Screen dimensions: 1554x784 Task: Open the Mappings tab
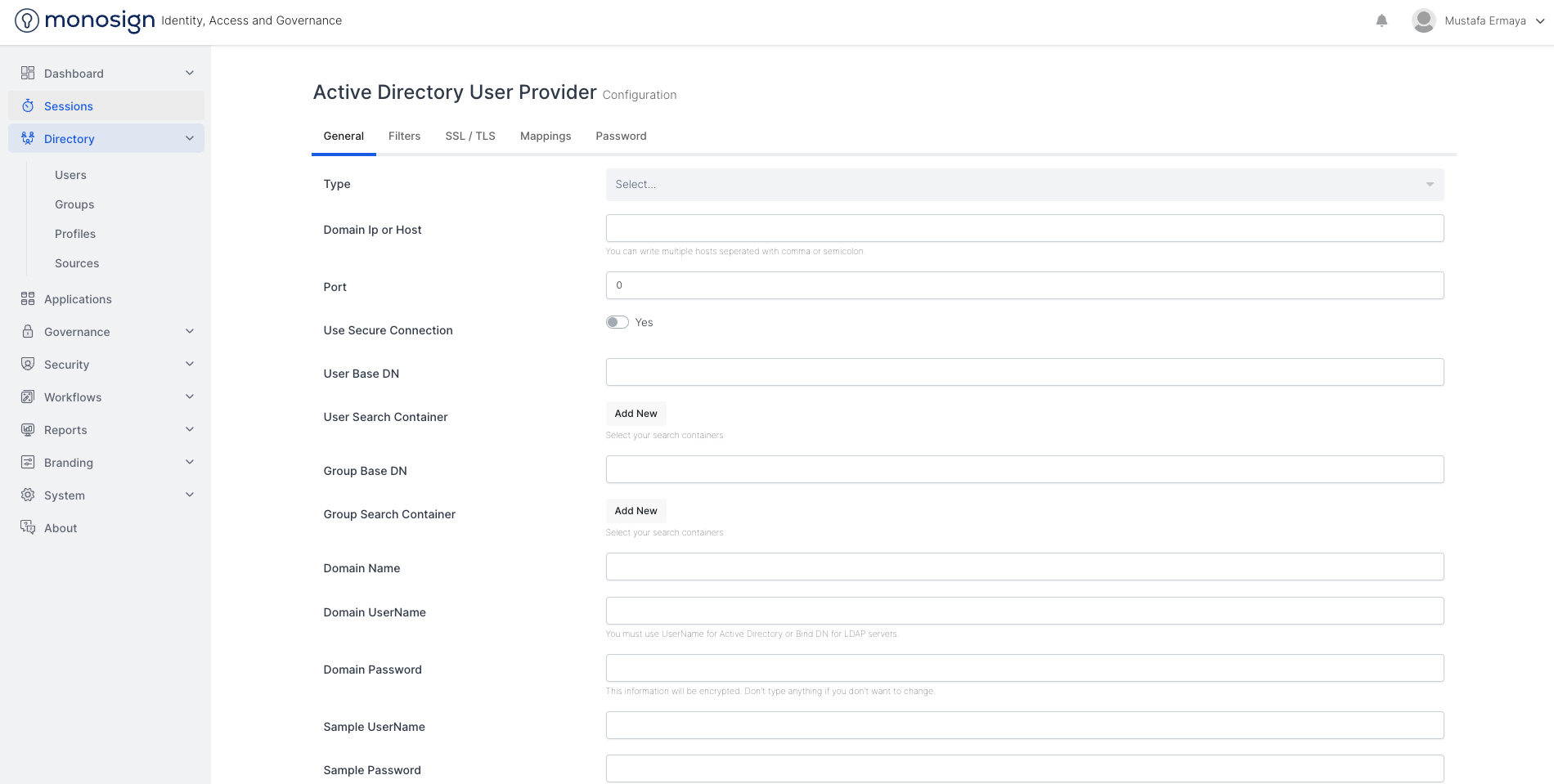click(546, 137)
